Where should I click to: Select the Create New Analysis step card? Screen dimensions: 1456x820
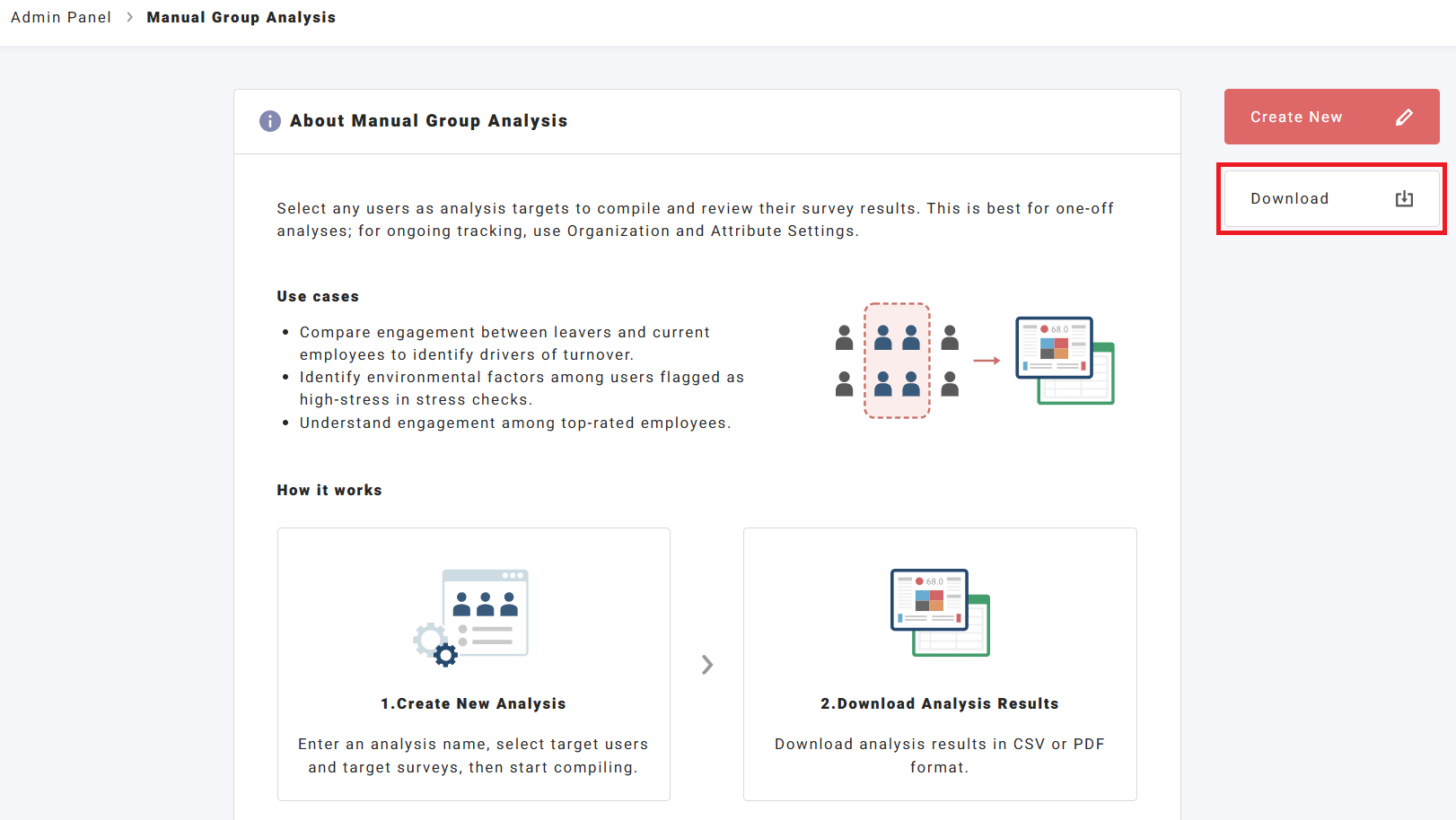(x=474, y=664)
